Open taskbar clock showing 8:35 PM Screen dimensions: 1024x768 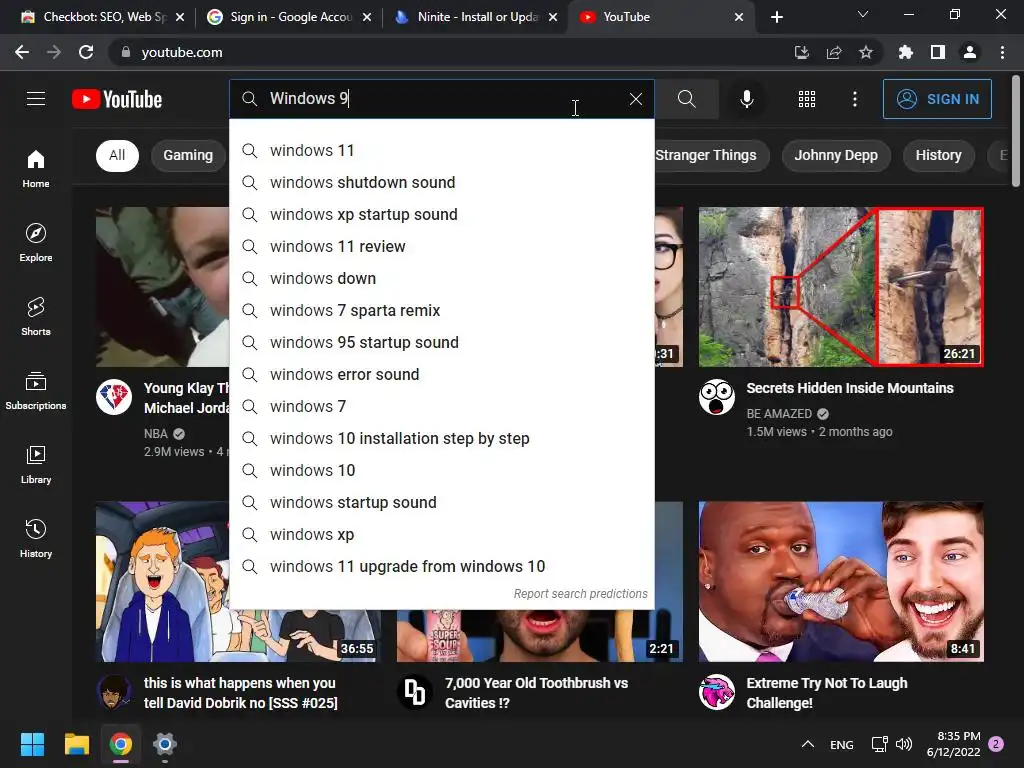953,744
